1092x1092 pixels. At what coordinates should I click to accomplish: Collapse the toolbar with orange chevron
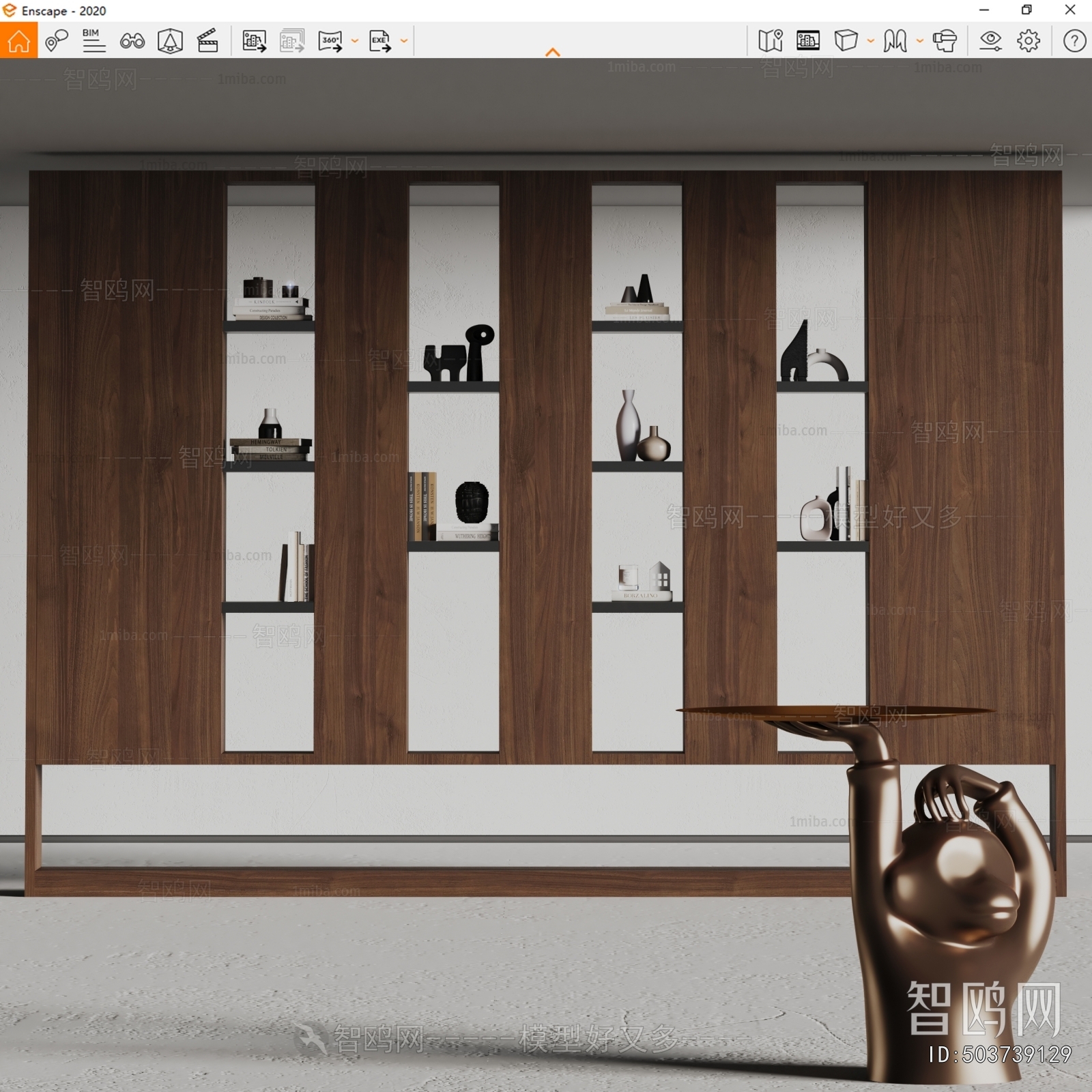click(x=553, y=52)
